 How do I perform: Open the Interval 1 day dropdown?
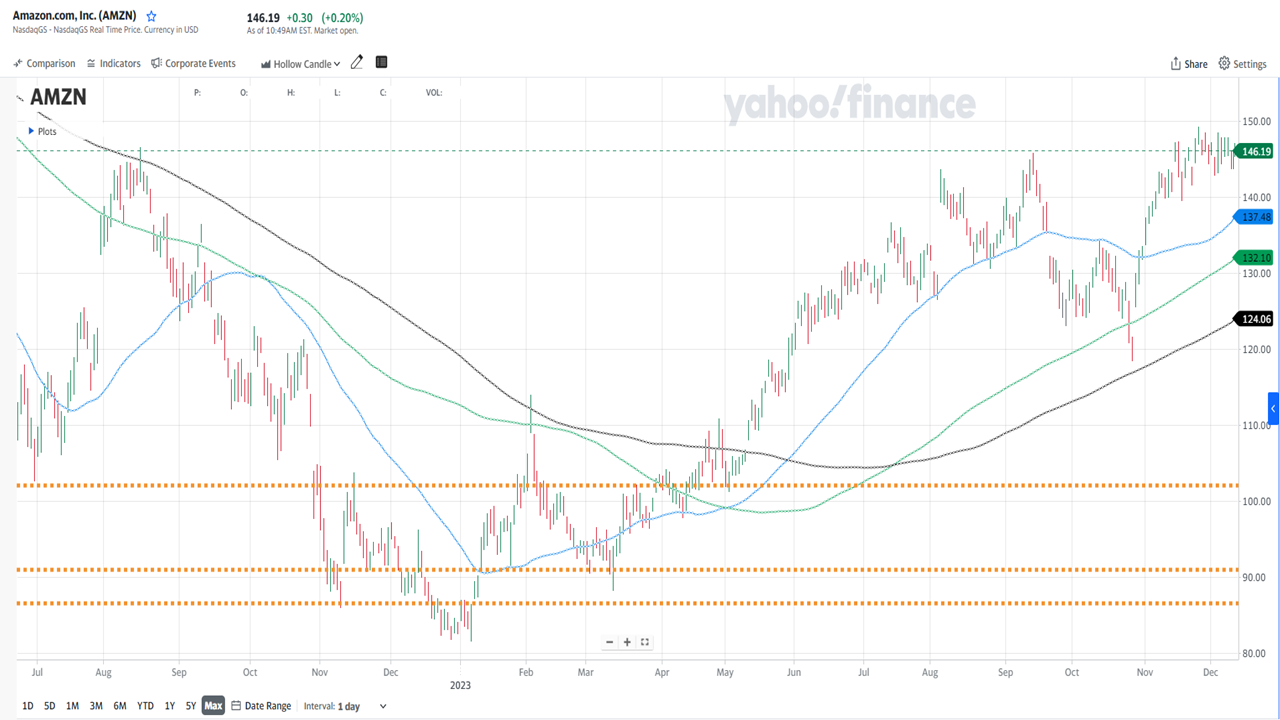click(x=345, y=706)
